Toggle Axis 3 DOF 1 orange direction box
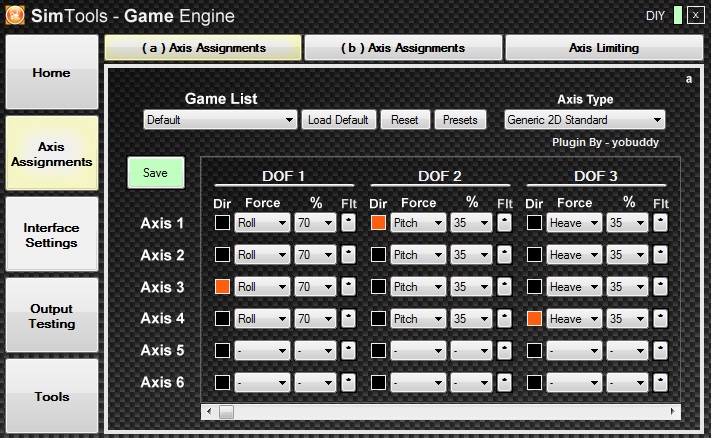This screenshot has width=717, height=448. point(222,287)
